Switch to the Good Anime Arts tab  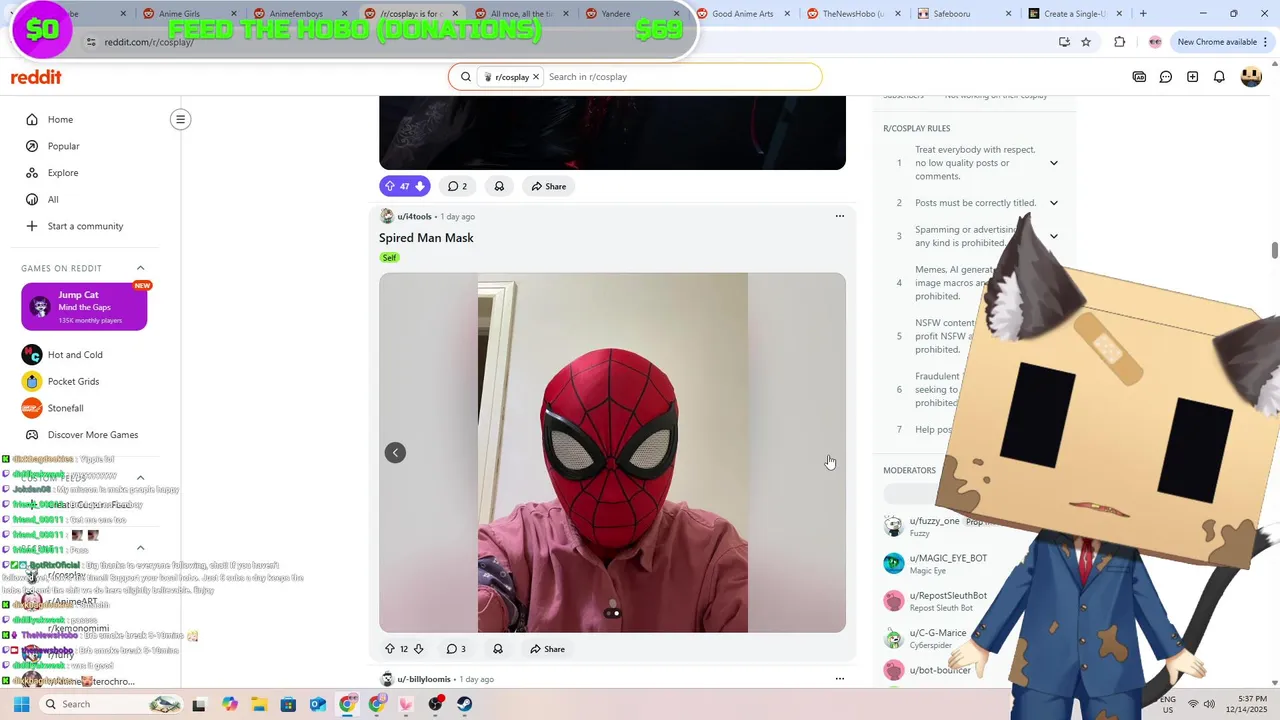(742, 14)
